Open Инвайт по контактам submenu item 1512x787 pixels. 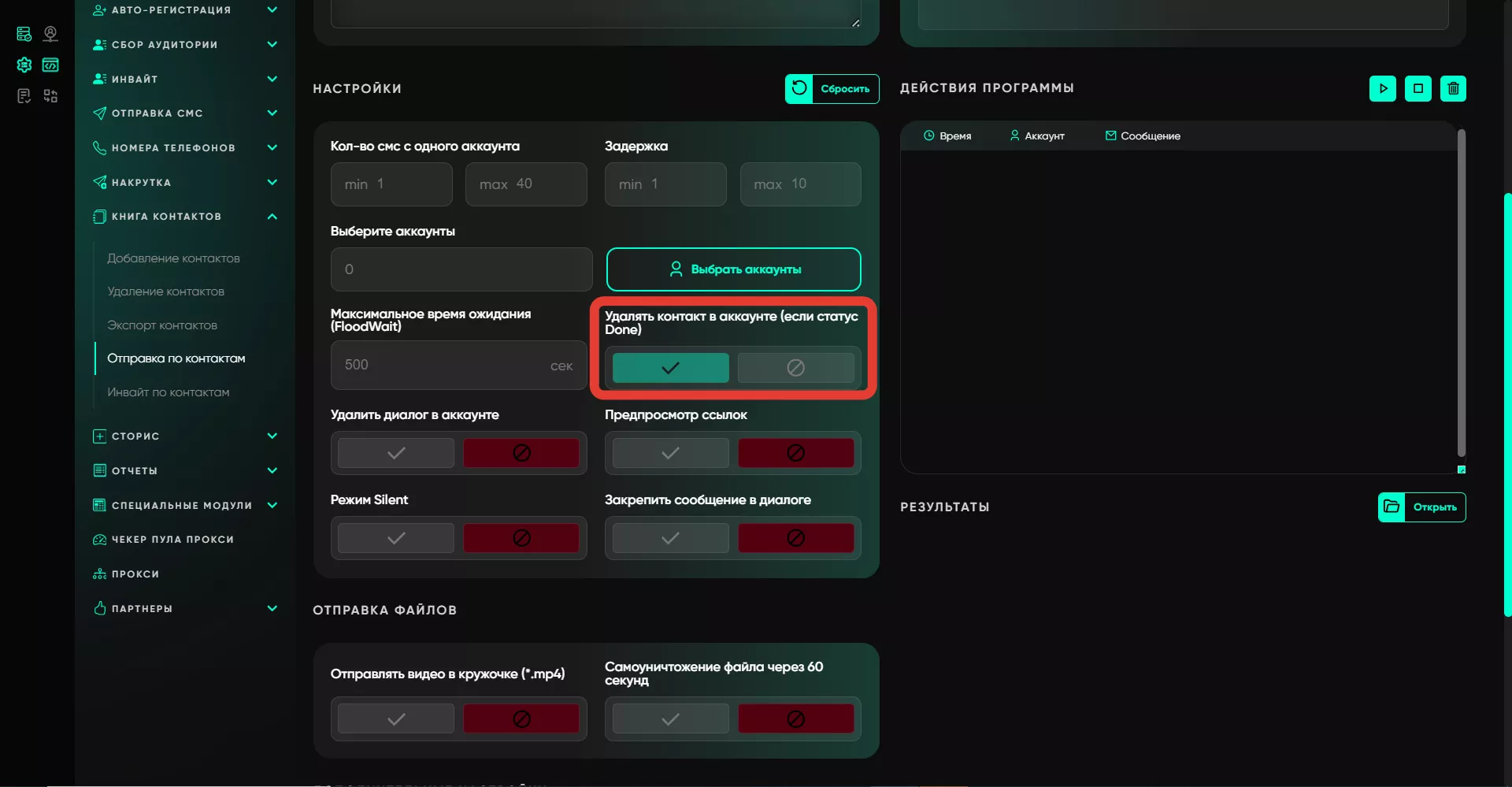[x=169, y=392]
